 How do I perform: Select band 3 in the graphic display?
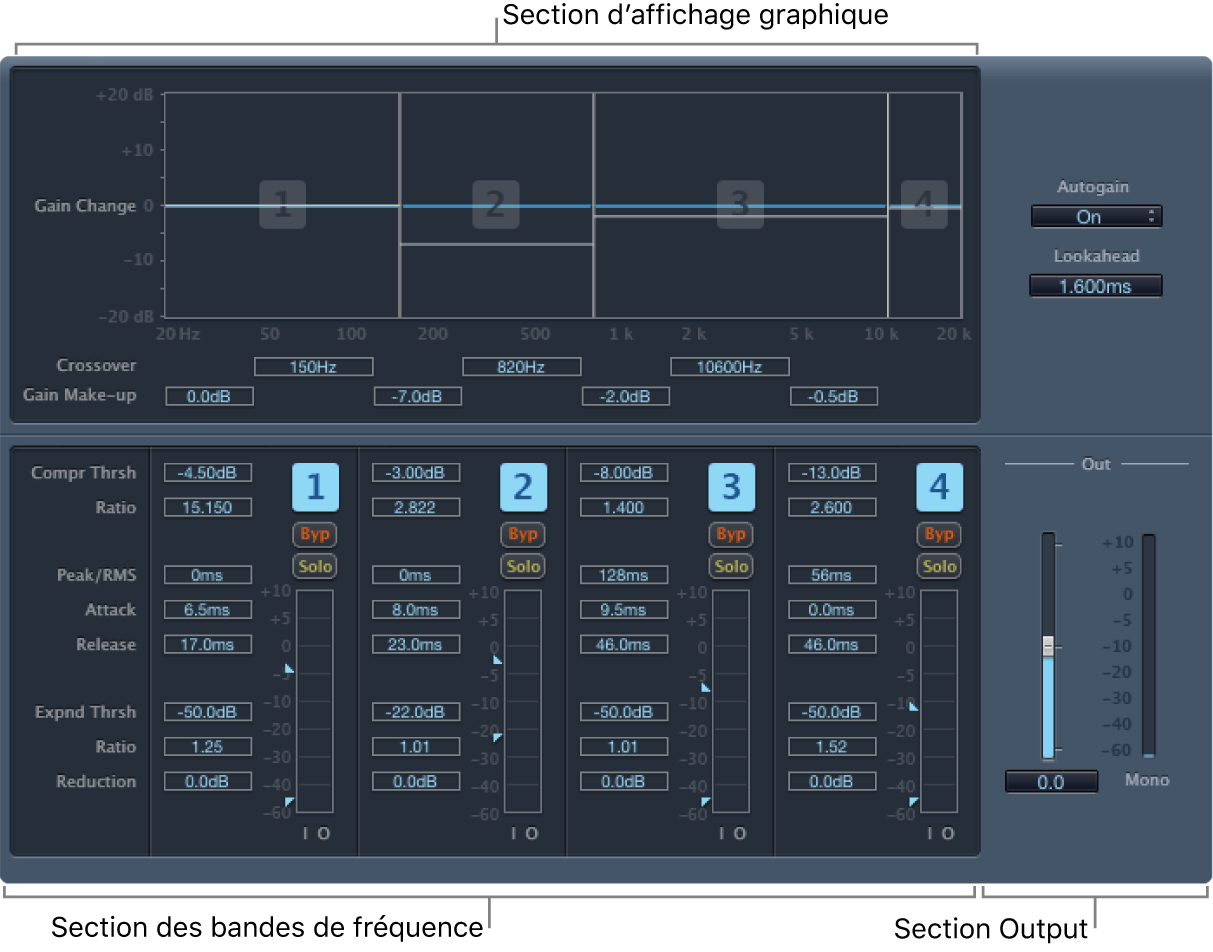click(740, 206)
